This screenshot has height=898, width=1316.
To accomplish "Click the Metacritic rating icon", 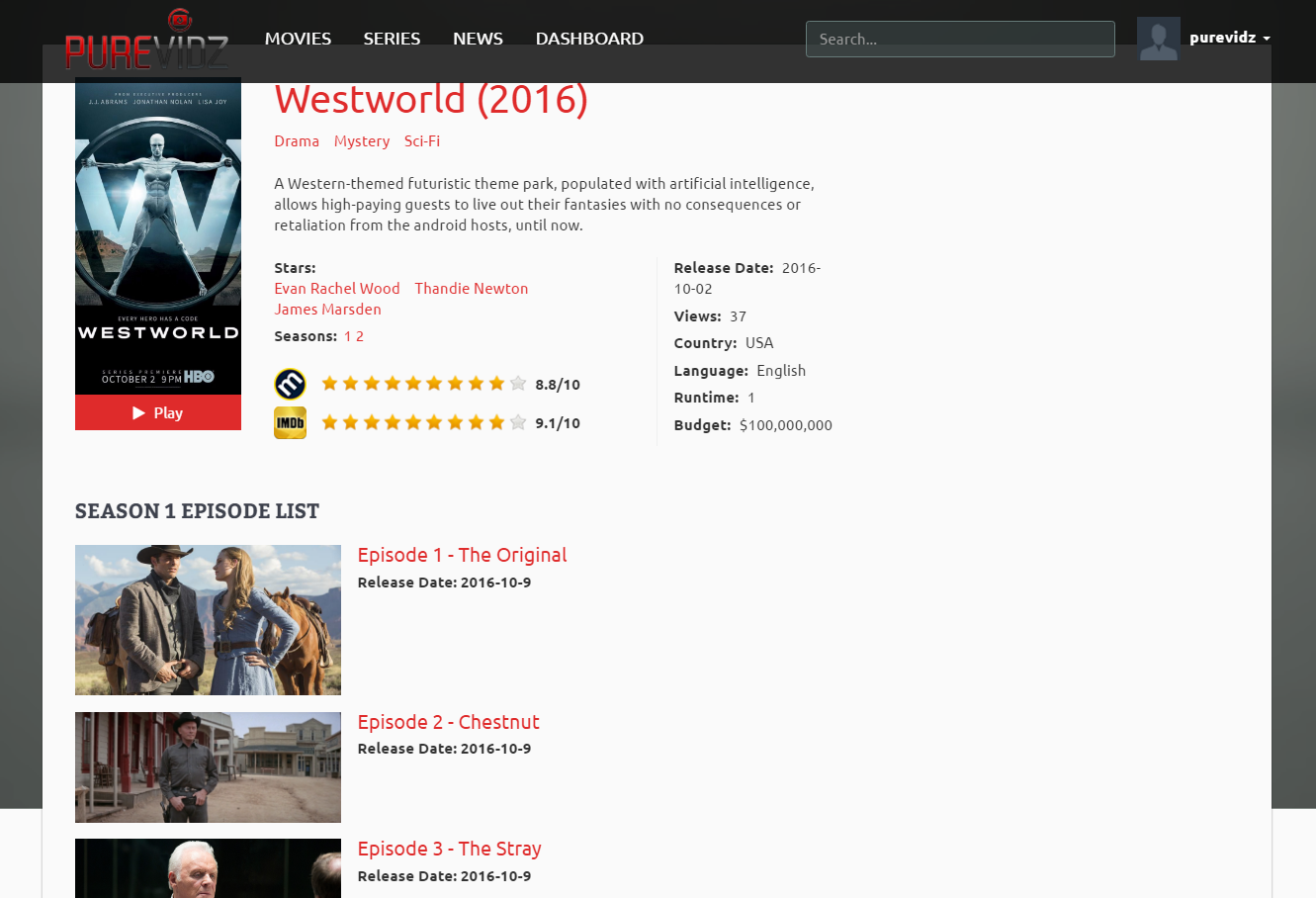I will (x=290, y=384).
